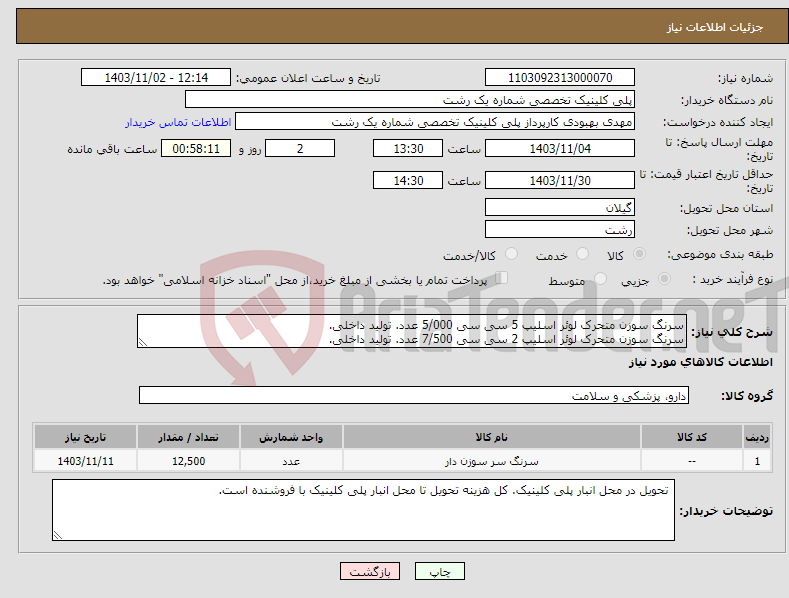Click the شماره نیاز field 1103092313000070
The image size is (789, 598).
[560, 78]
